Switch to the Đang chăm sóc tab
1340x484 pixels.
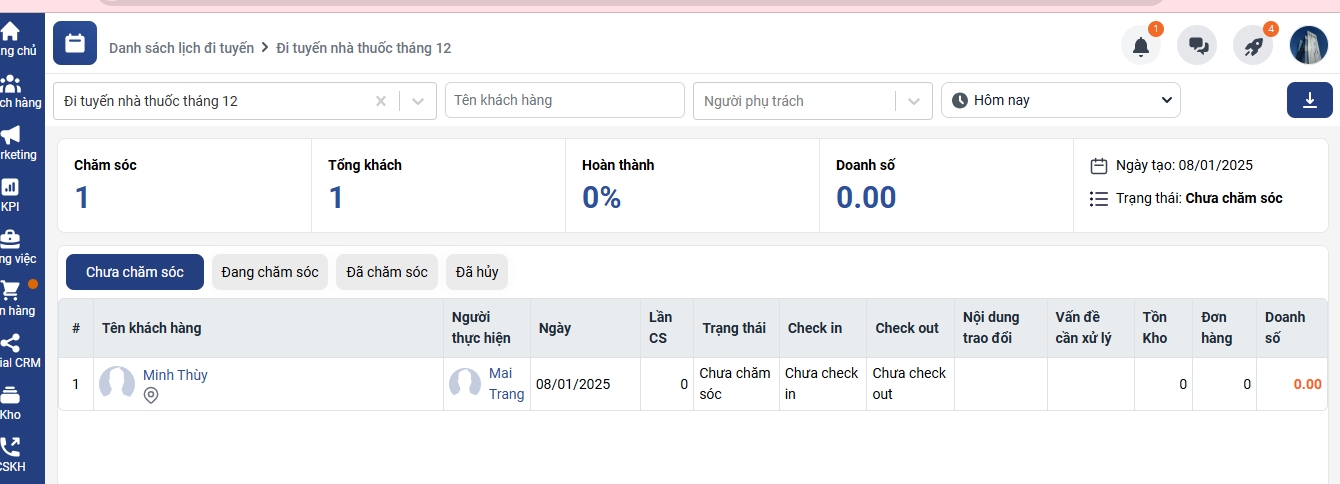point(270,272)
